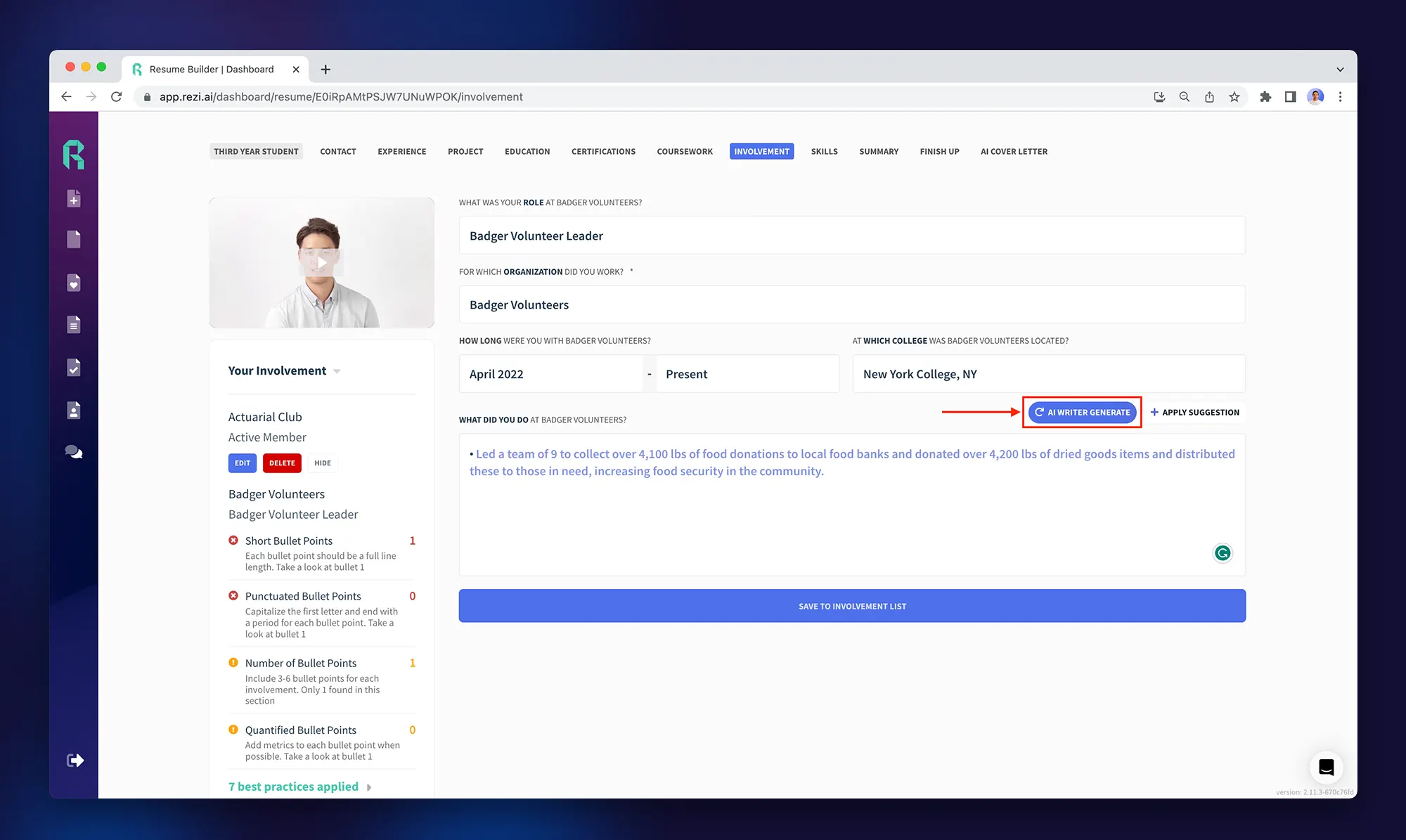Open the document with heart icon in sidebar
This screenshot has height=840, width=1406.
(x=74, y=283)
